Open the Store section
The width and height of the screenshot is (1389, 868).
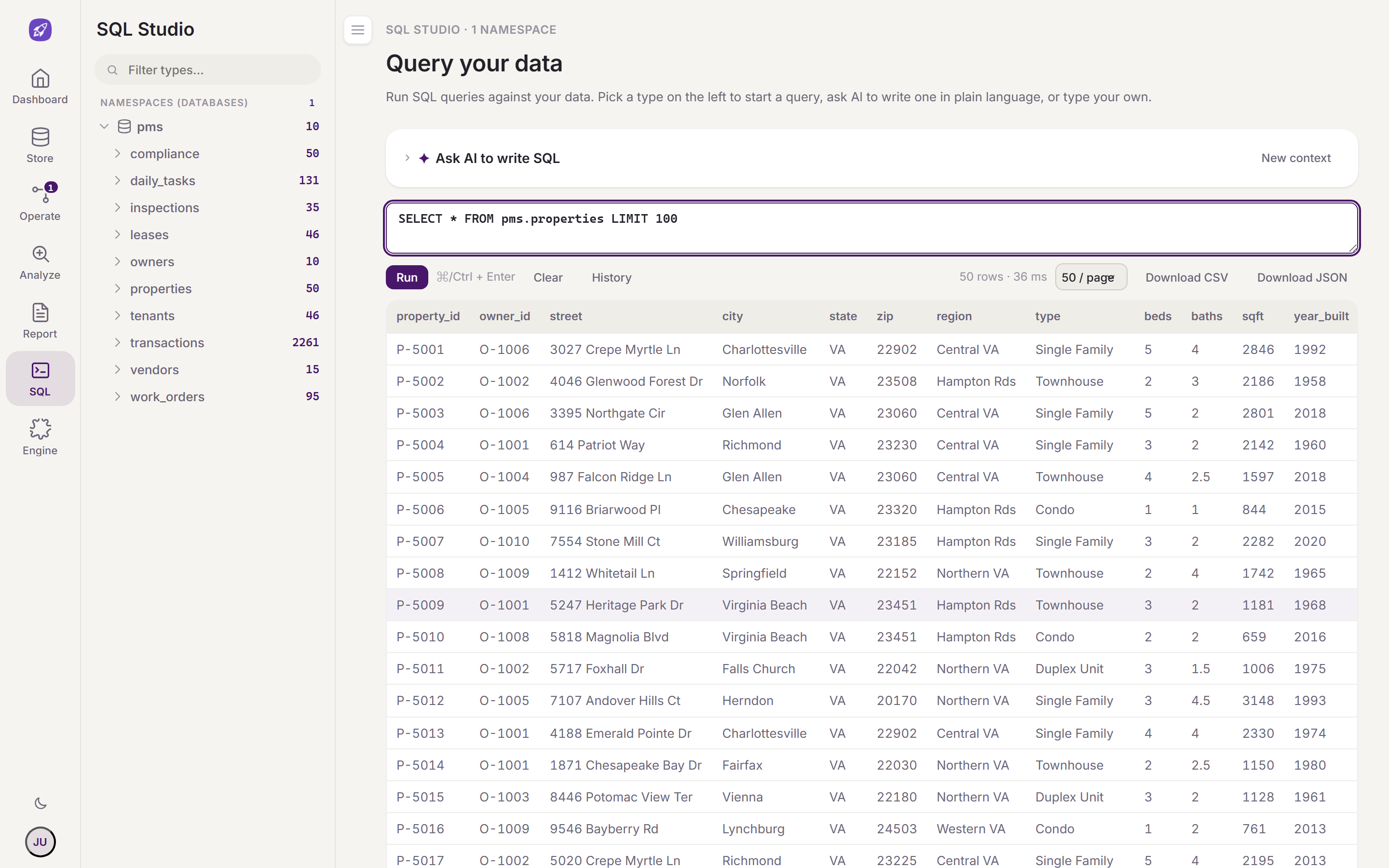[x=40, y=145]
